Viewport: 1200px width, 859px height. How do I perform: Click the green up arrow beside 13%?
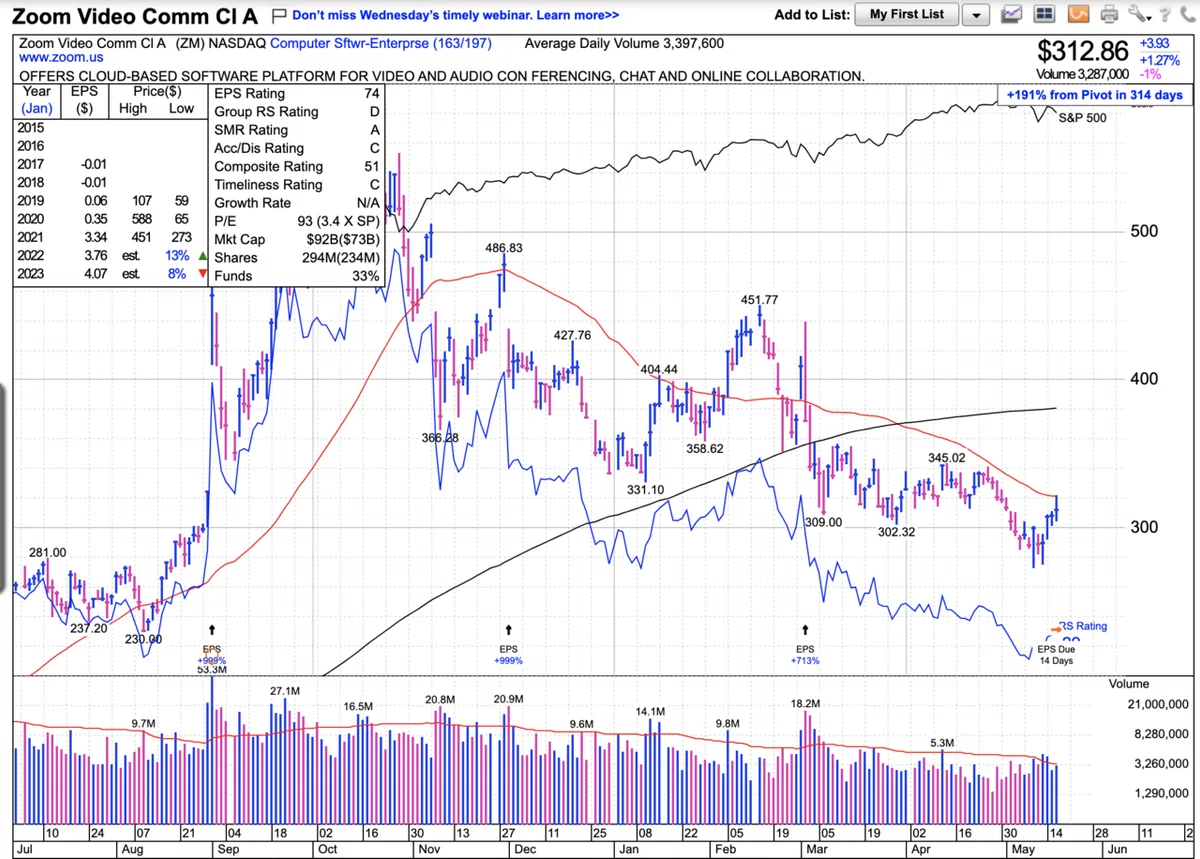(202, 255)
